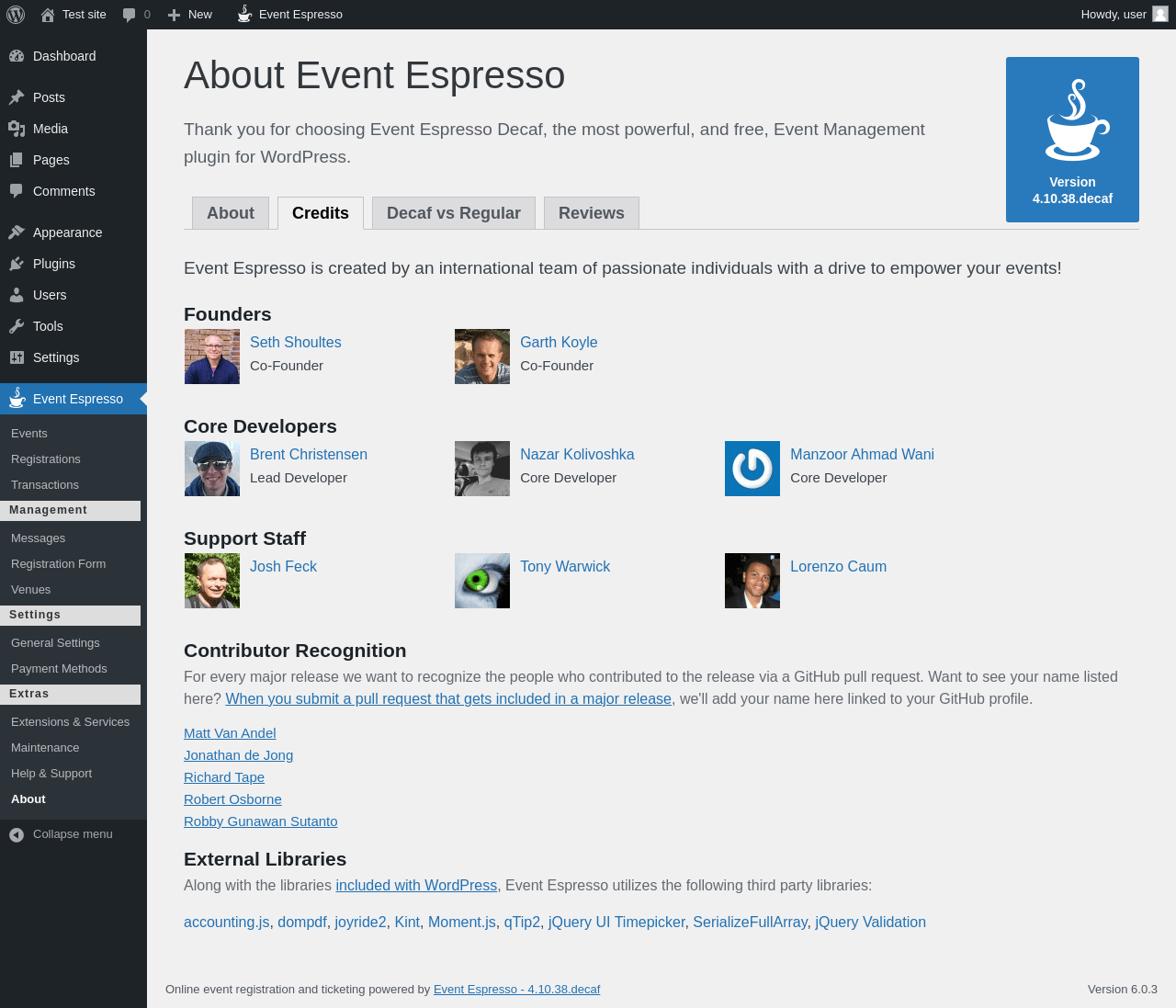
Task: Click the Appearance brush icon
Action: (x=17, y=232)
